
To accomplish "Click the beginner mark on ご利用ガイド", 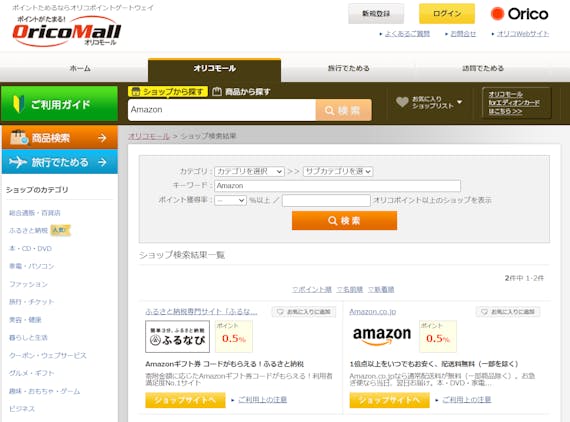I will [x=19, y=104].
